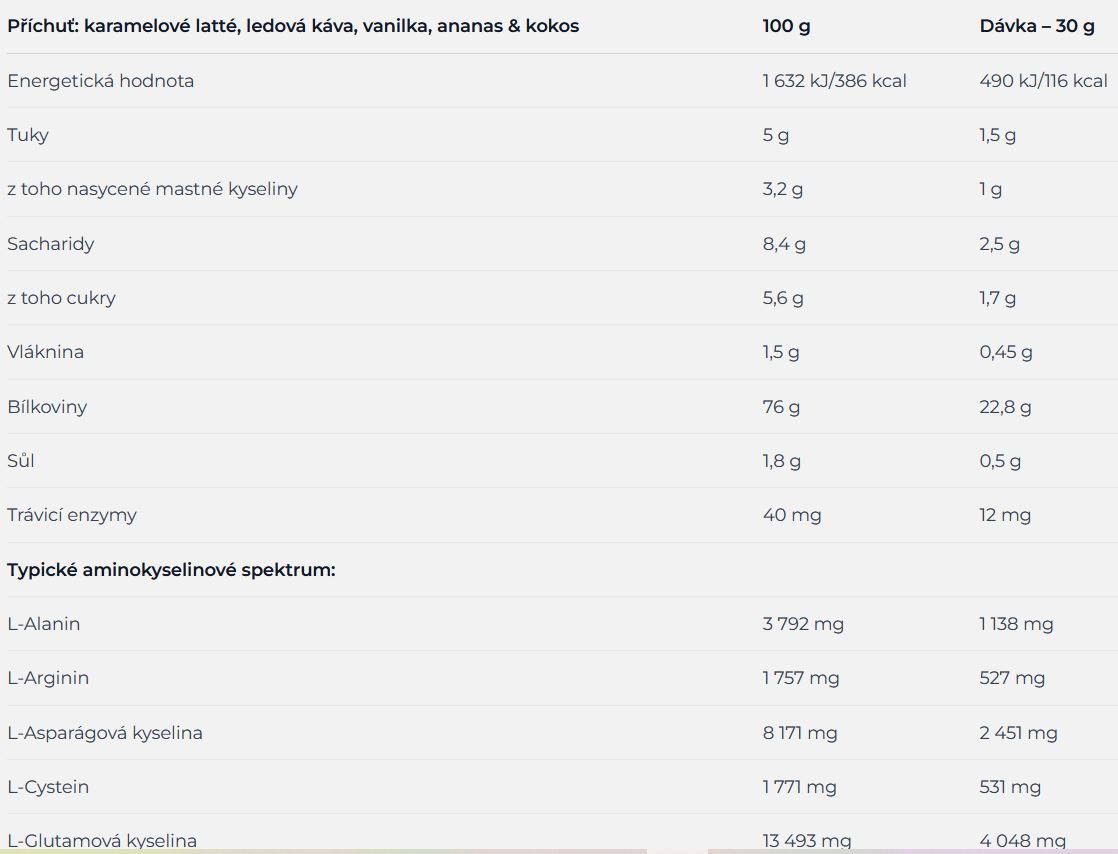The image size is (1118, 854).
Task: Click the 'Příchuť' flavor header text
Action: [x=293, y=26]
